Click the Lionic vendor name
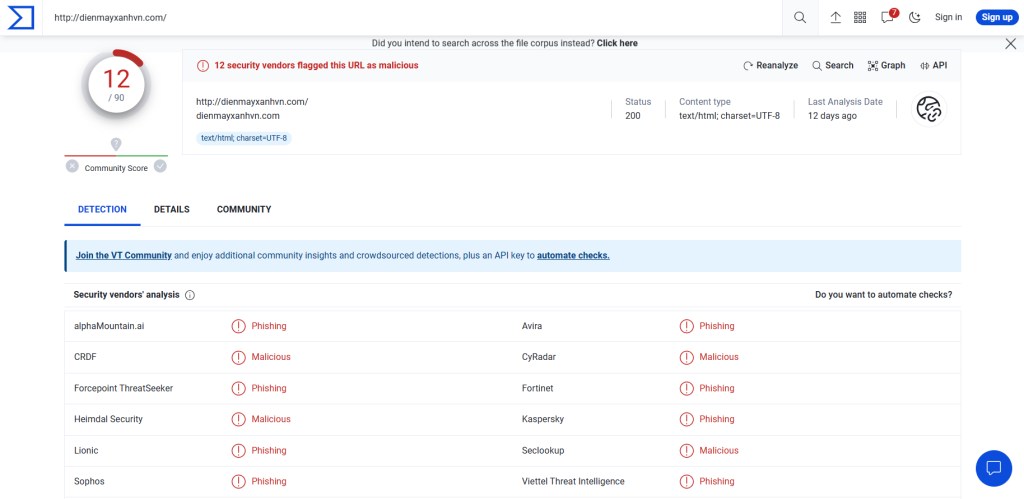Viewport: 1024px width, 499px height. tap(86, 451)
